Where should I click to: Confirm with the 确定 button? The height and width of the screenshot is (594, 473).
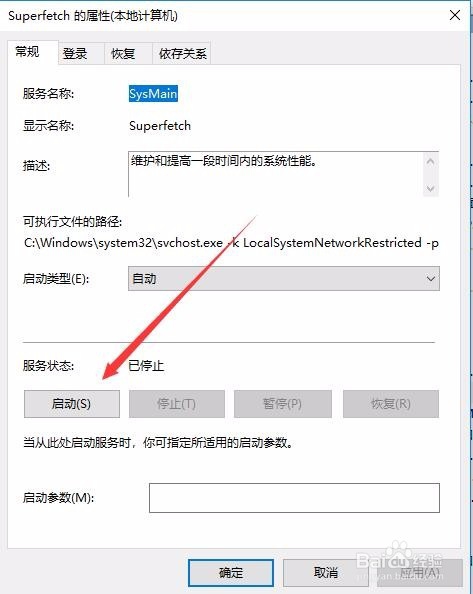pos(231,572)
